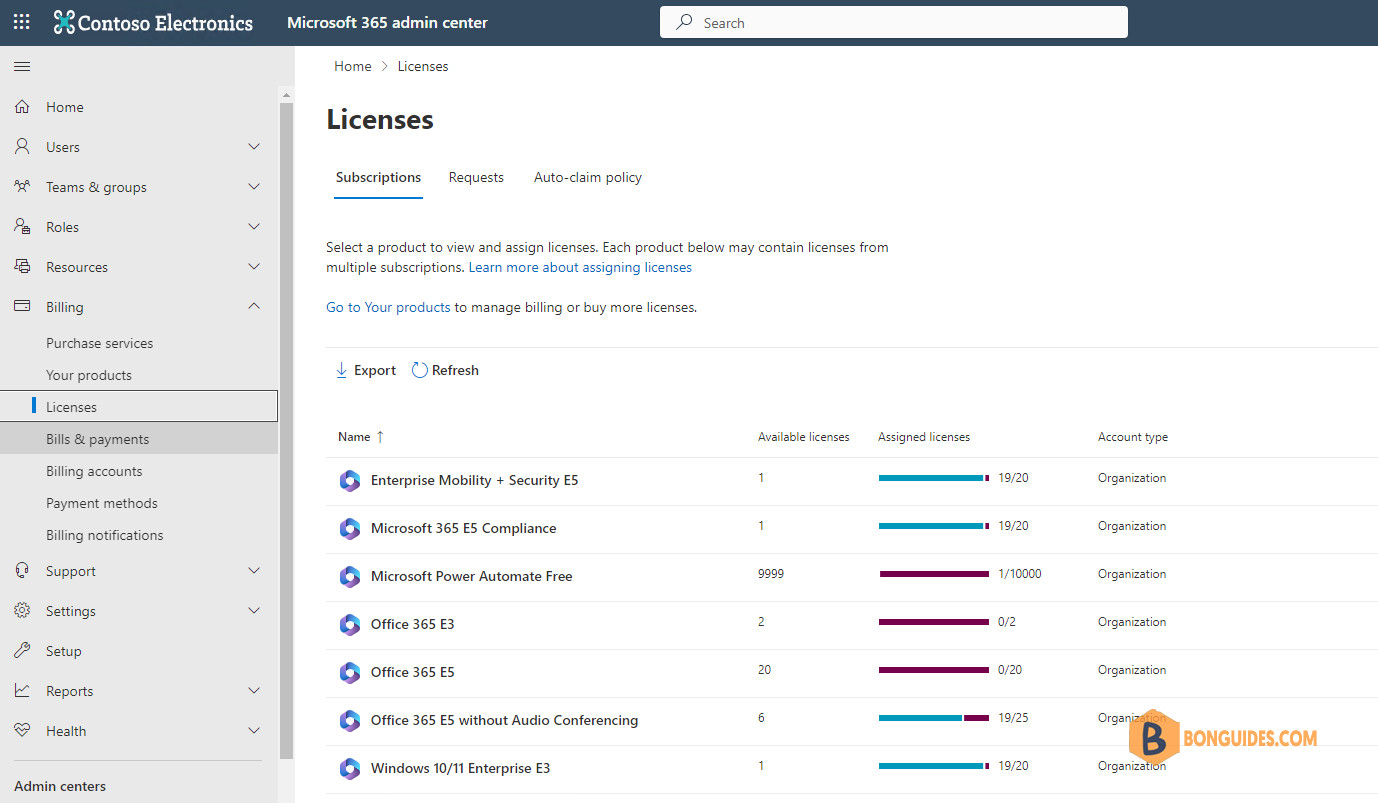Open Microsoft 365 E5 Compliance product name
1378x803 pixels.
click(x=463, y=528)
